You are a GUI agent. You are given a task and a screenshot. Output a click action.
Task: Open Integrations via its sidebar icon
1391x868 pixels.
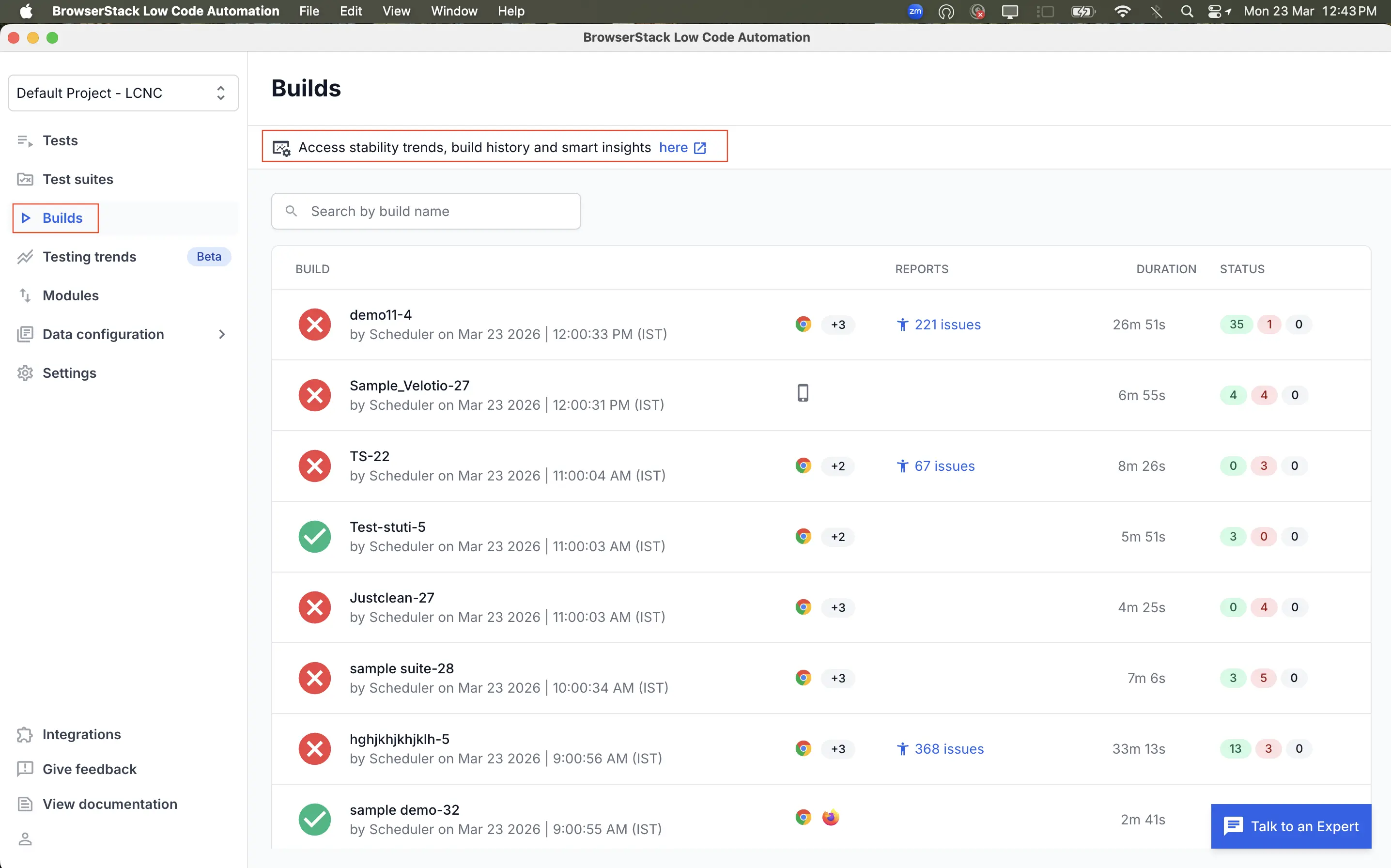pos(25,734)
